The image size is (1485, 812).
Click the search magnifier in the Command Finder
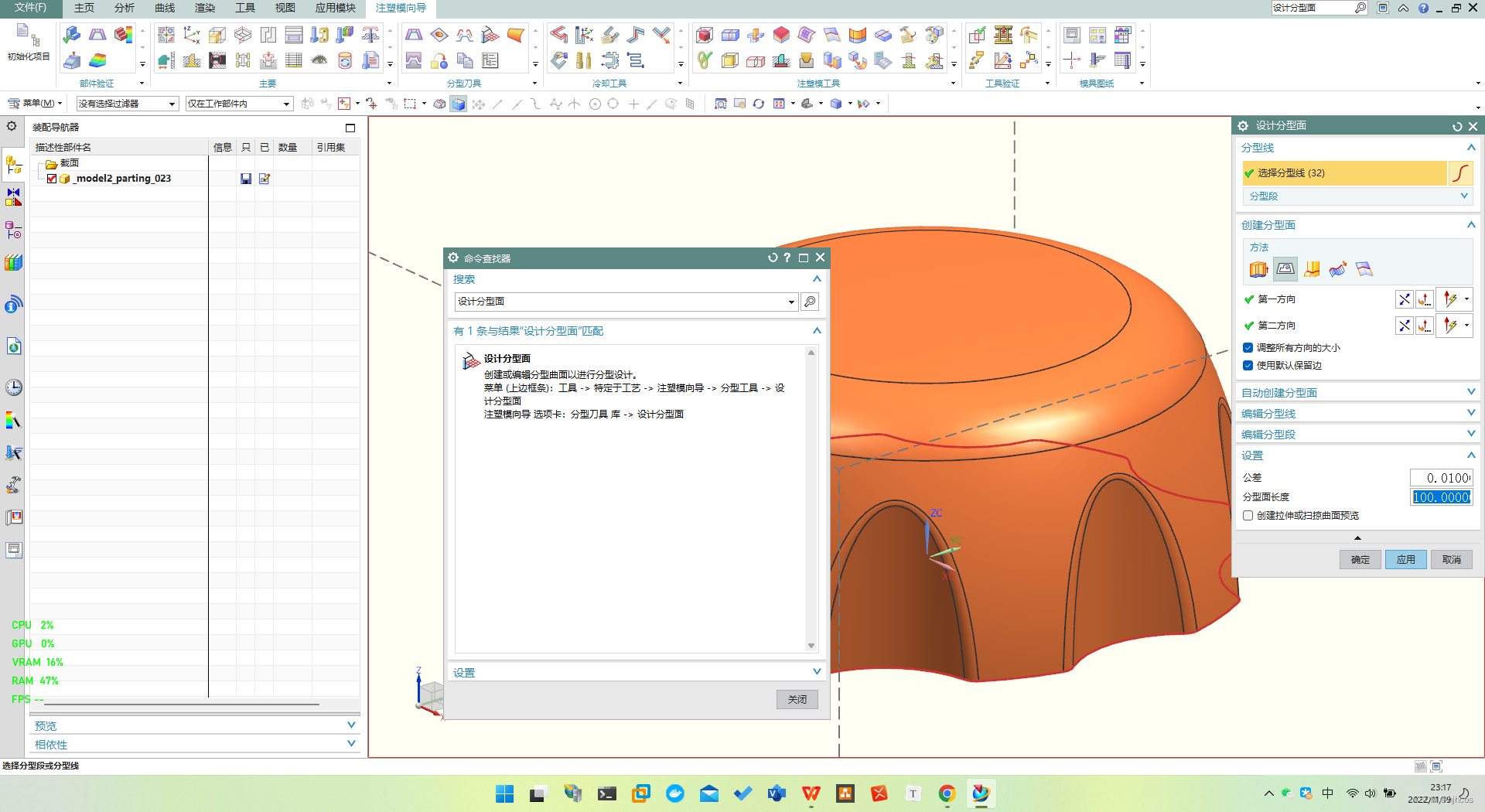point(810,302)
